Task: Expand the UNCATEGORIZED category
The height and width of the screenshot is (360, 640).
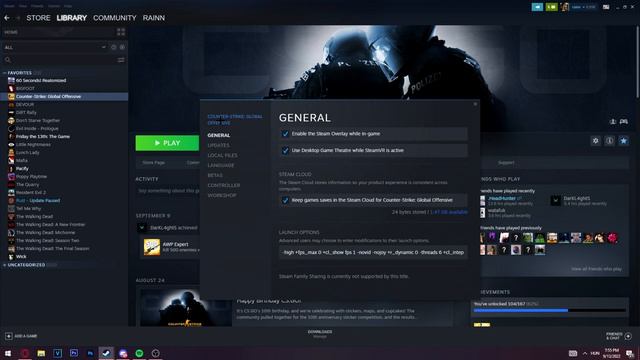Action: coord(4,265)
